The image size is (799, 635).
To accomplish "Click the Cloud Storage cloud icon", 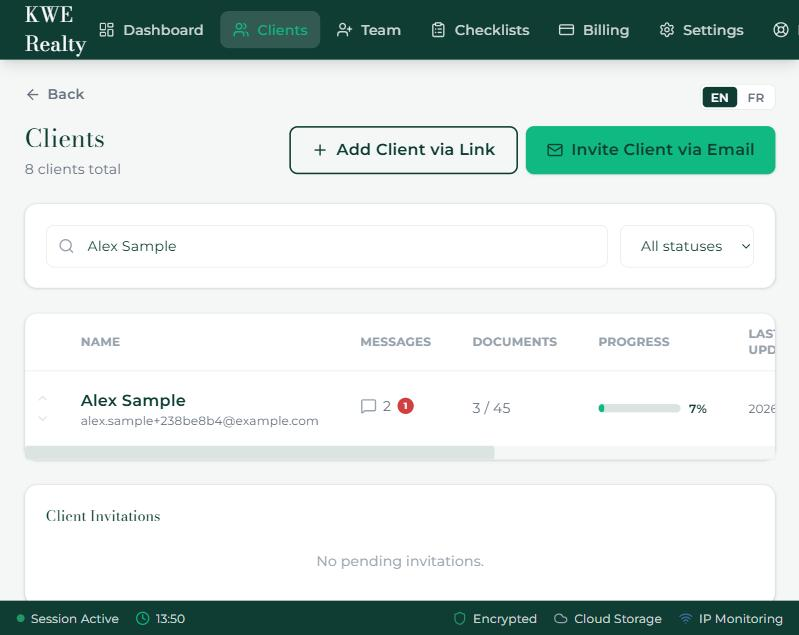I will click(x=561, y=619).
